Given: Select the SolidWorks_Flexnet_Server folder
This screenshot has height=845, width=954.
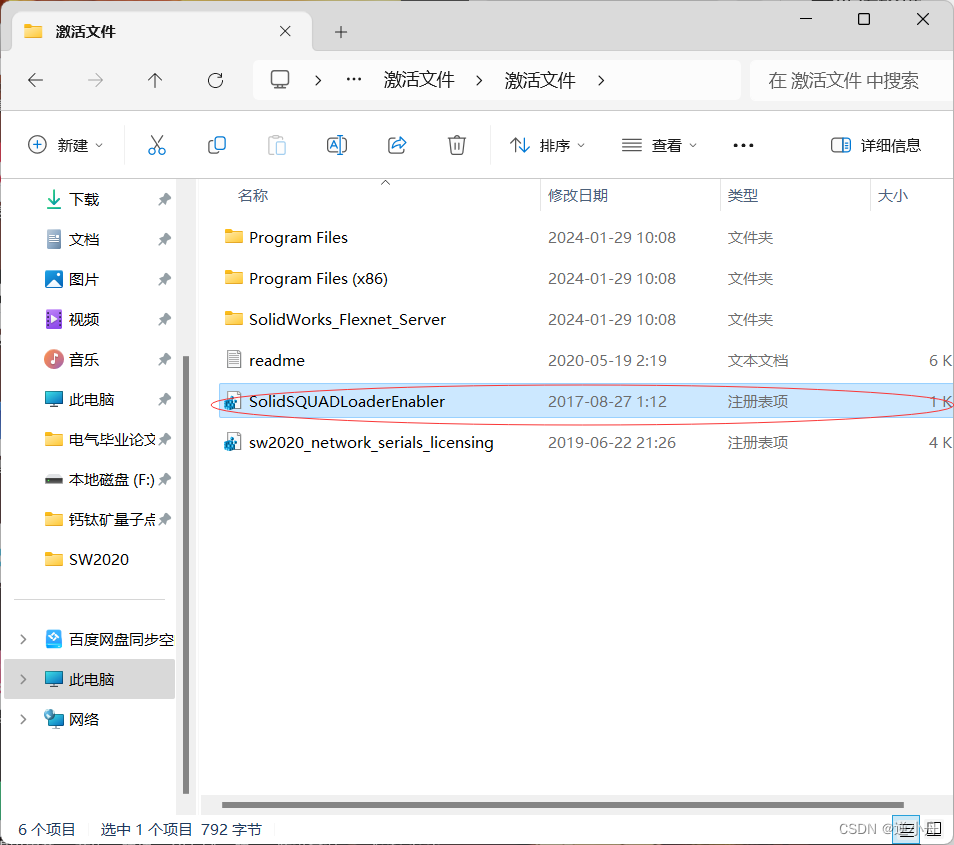Looking at the screenshot, I should click(x=585, y=319).
